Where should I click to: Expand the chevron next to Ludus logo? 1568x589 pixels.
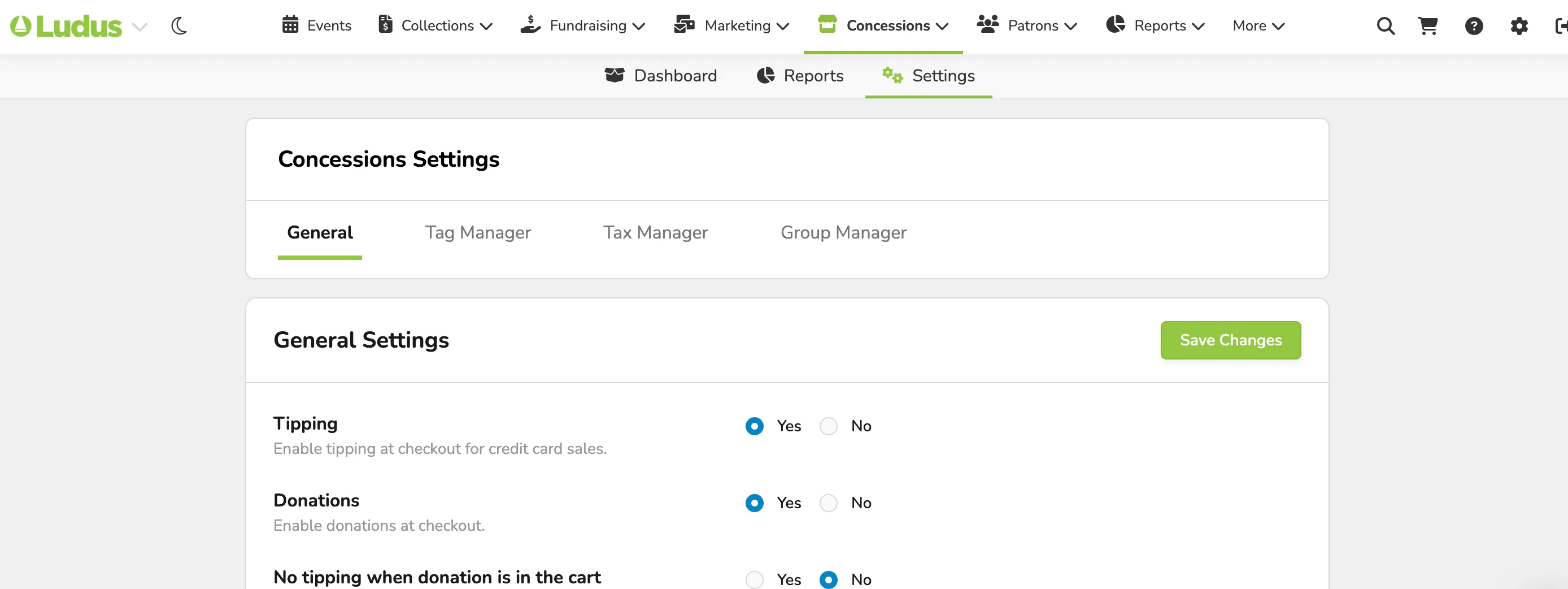(140, 27)
